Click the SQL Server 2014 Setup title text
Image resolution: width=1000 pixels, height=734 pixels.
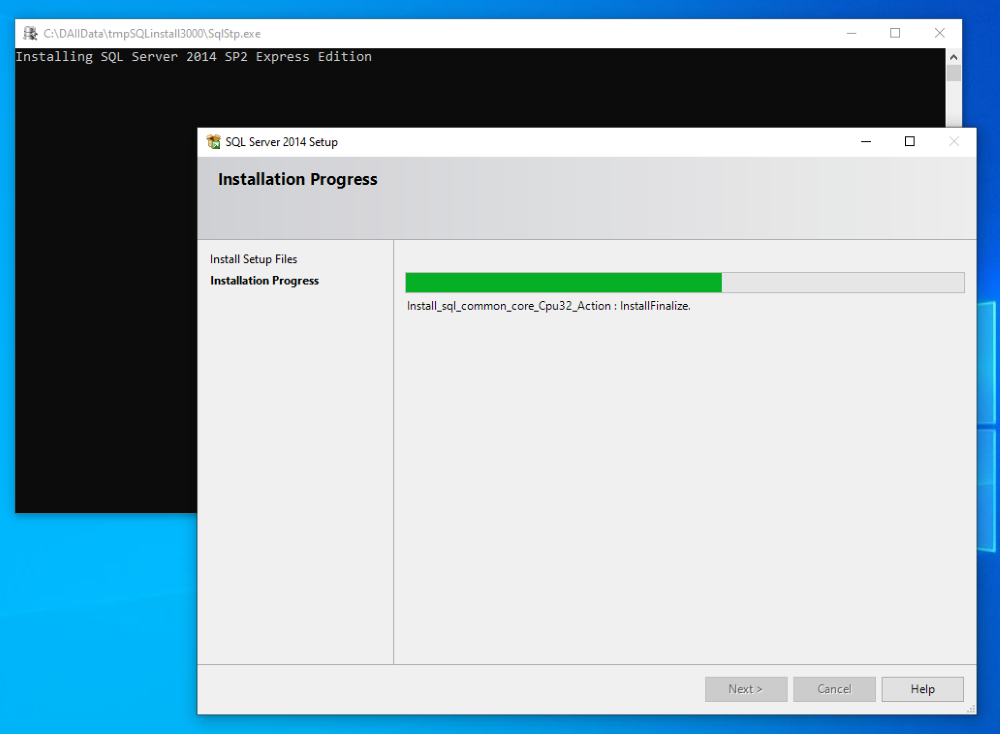point(281,142)
